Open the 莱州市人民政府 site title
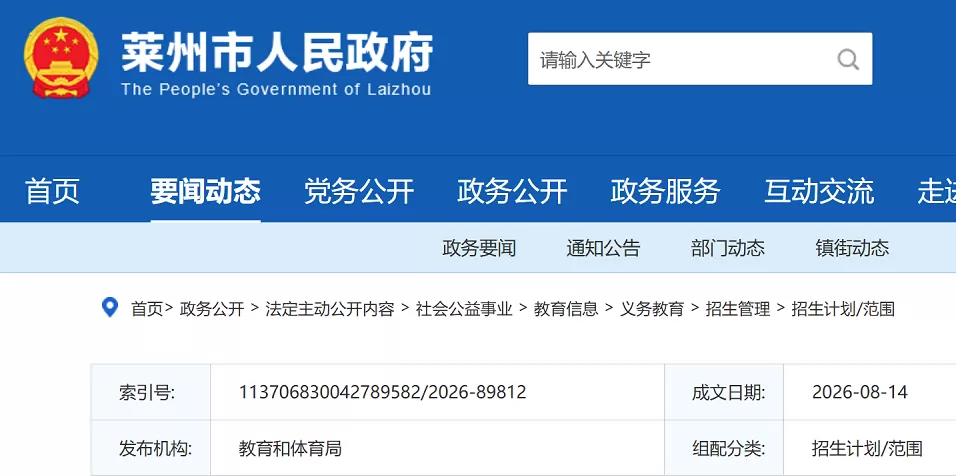The width and height of the screenshot is (956, 476). [277, 52]
